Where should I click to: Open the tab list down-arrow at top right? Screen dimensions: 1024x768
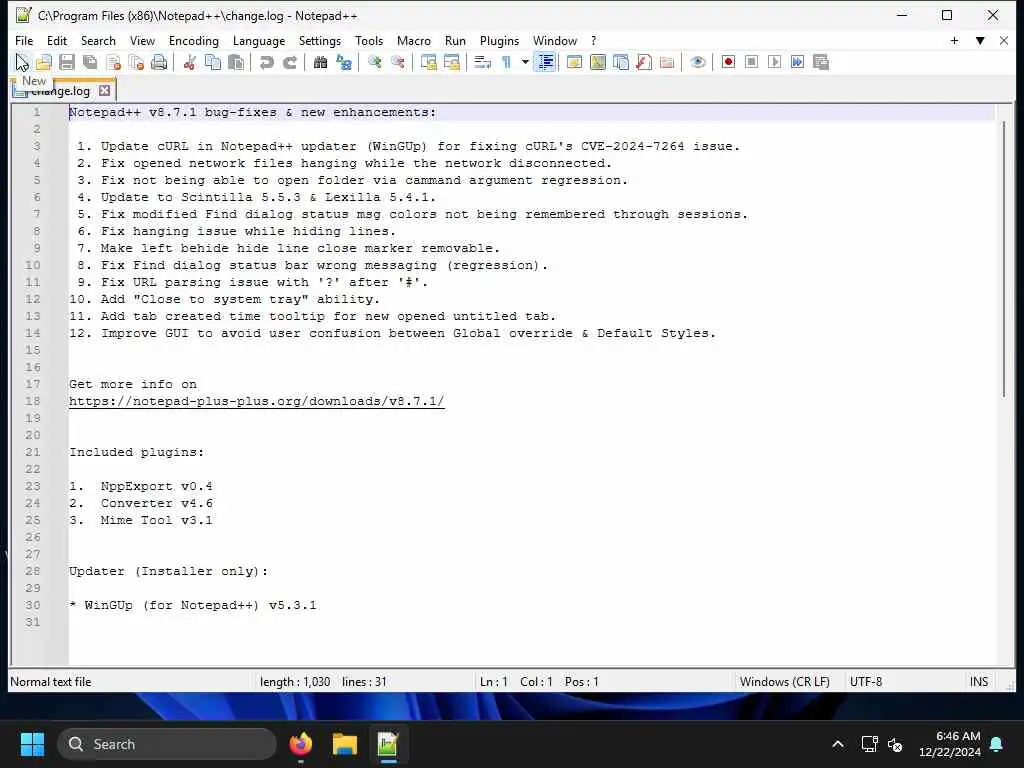click(x=980, y=40)
